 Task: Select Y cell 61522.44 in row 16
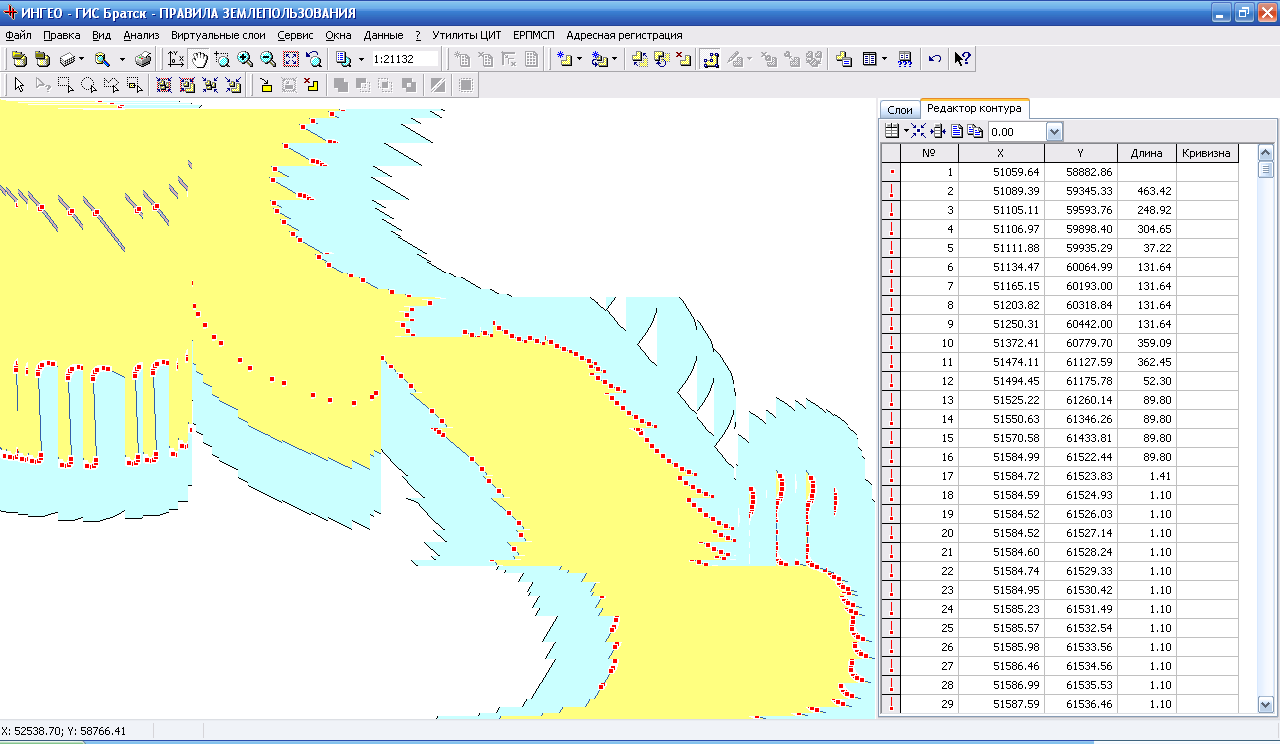pos(1081,457)
